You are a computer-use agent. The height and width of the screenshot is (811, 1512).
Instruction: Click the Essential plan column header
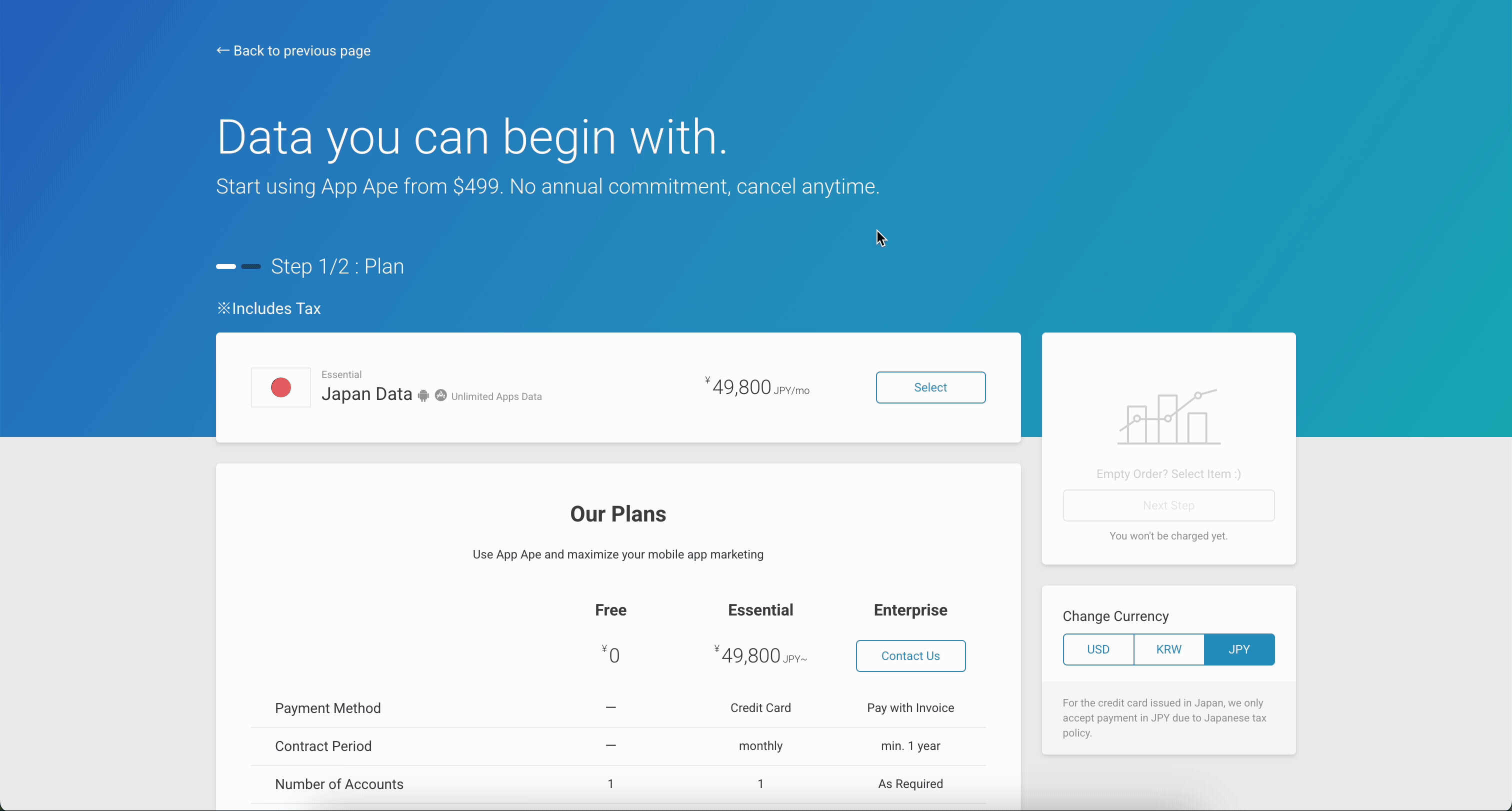click(760, 609)
